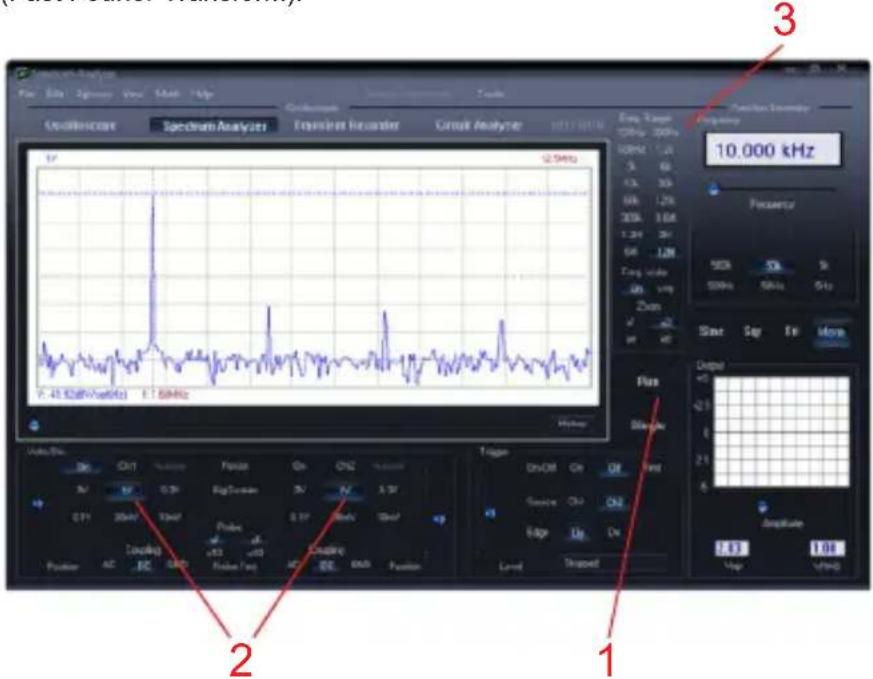
Task: Select the 12k frequency range
Action: (x=631, y=183)
